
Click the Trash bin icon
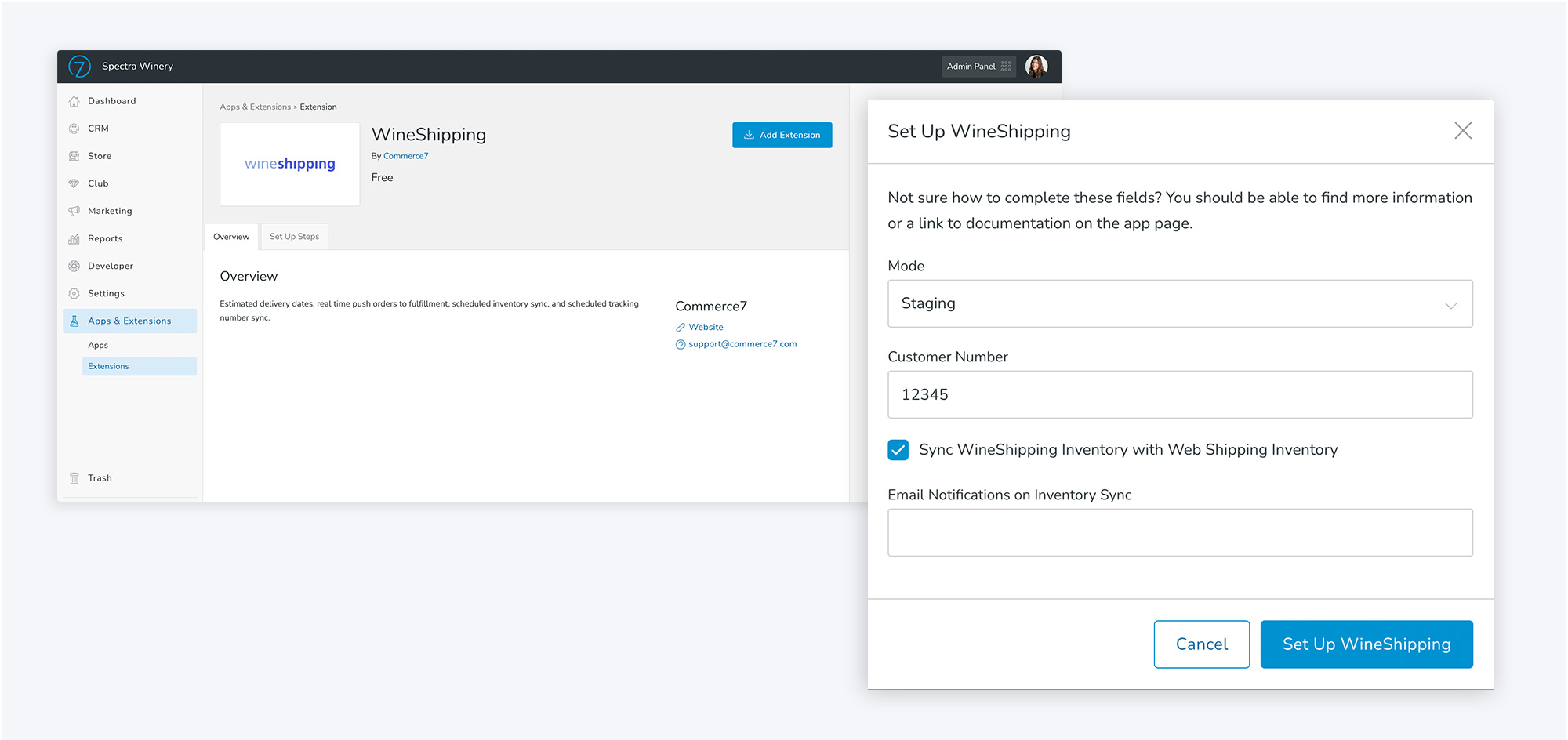point(74,478)
